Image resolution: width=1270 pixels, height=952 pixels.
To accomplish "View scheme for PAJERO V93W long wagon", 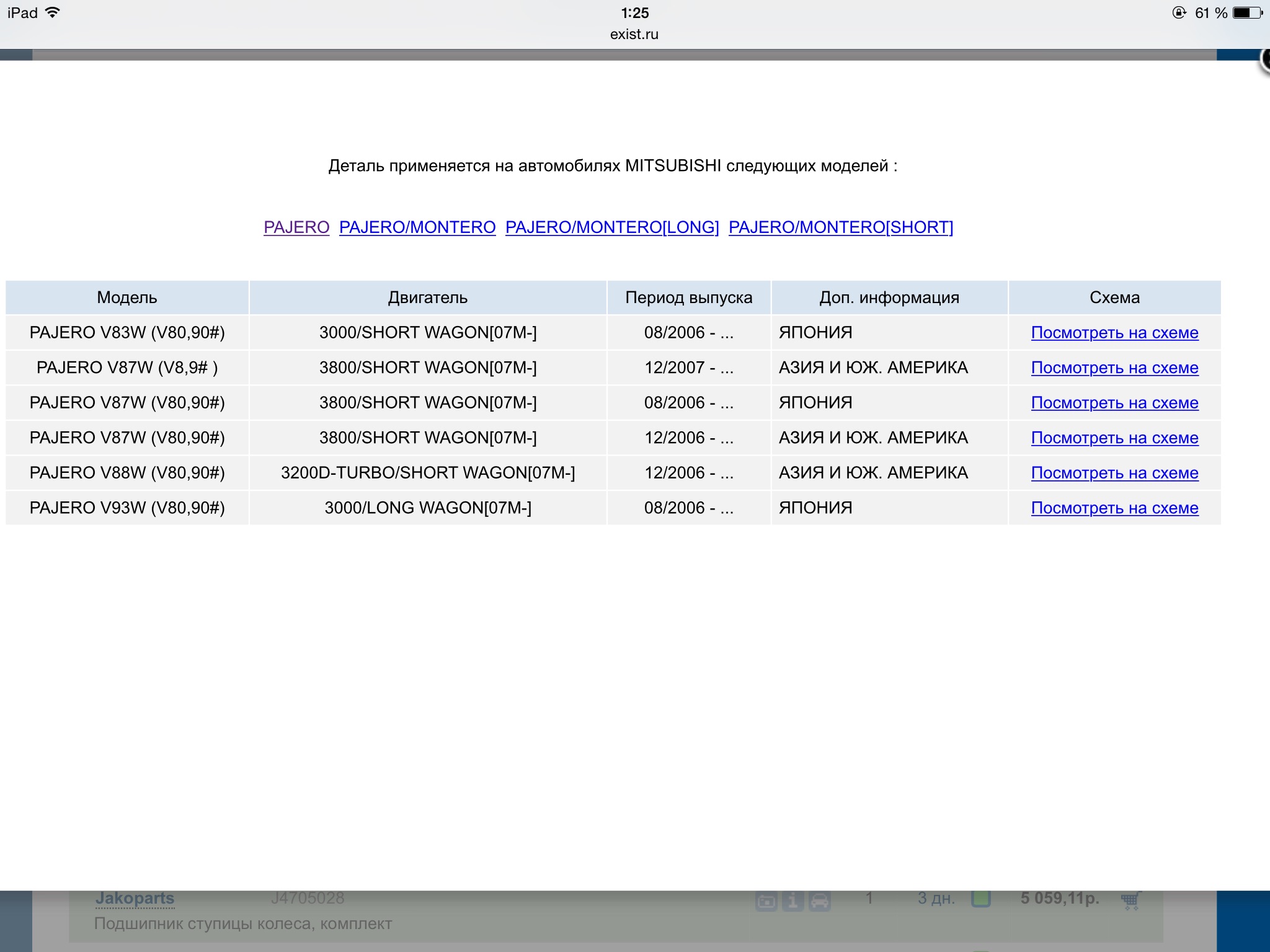I will 1114,508.
